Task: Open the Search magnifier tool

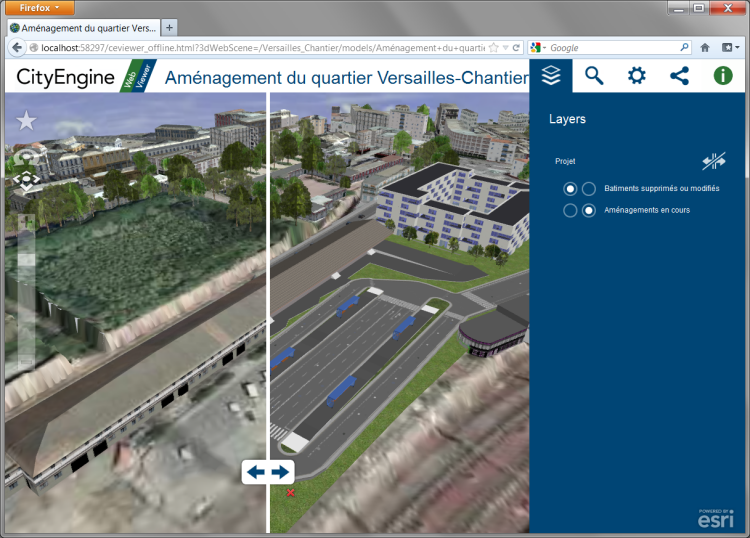Action: pos(594,76)
